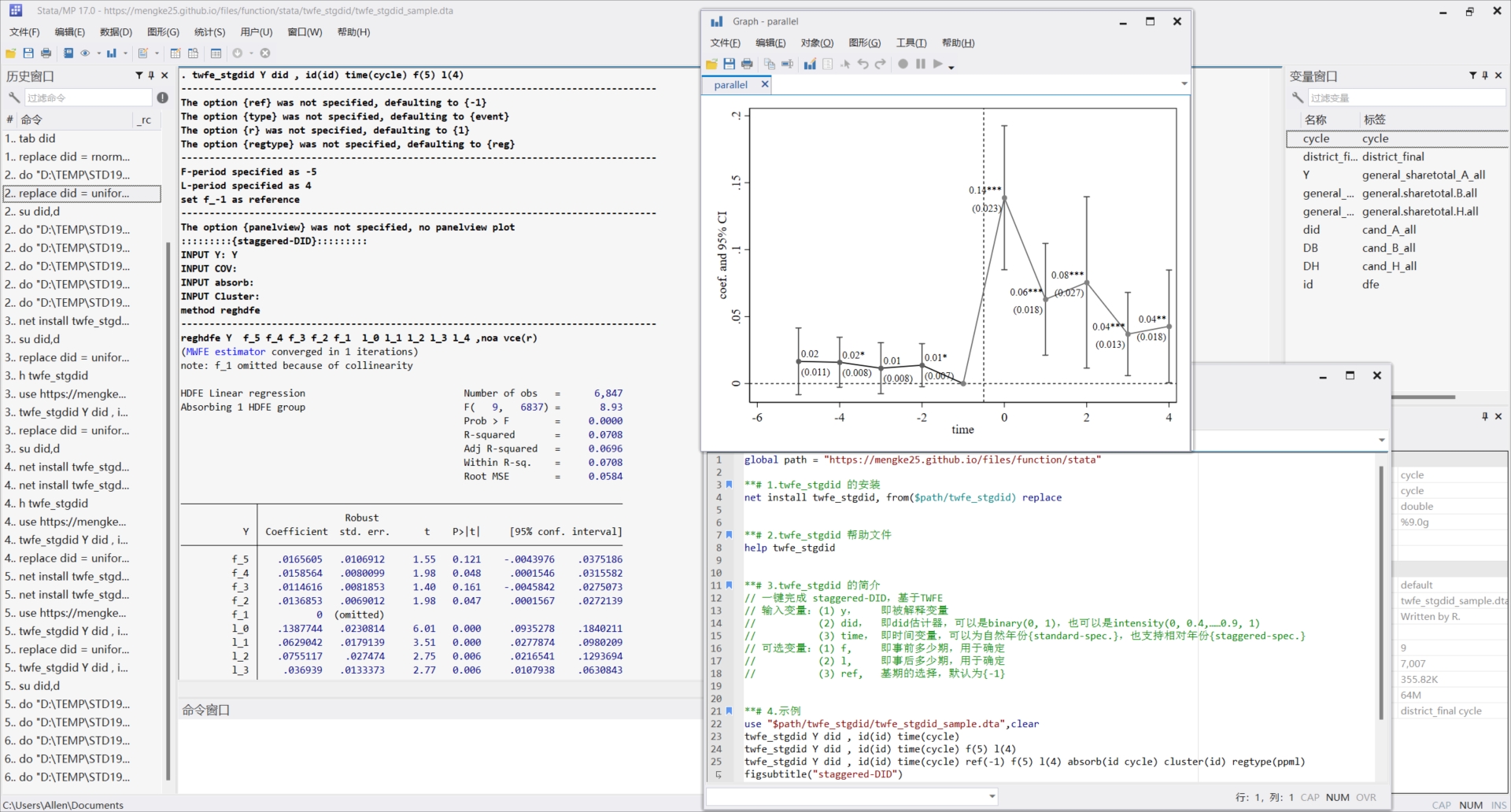Click the wrench icon in variables window
The width and height of the screenshot is (1511, 812).
pos(1297,98)
